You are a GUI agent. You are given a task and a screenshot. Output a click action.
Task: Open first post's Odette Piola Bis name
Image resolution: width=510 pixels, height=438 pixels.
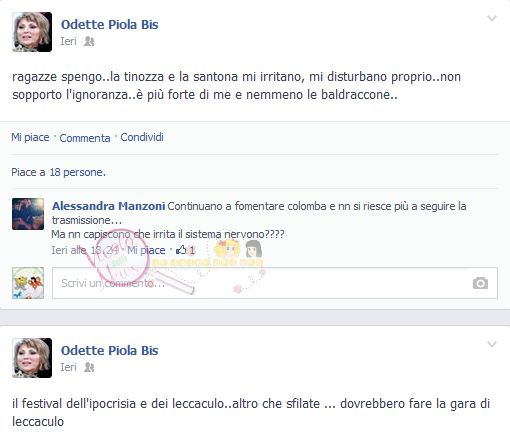coord(109,25)
